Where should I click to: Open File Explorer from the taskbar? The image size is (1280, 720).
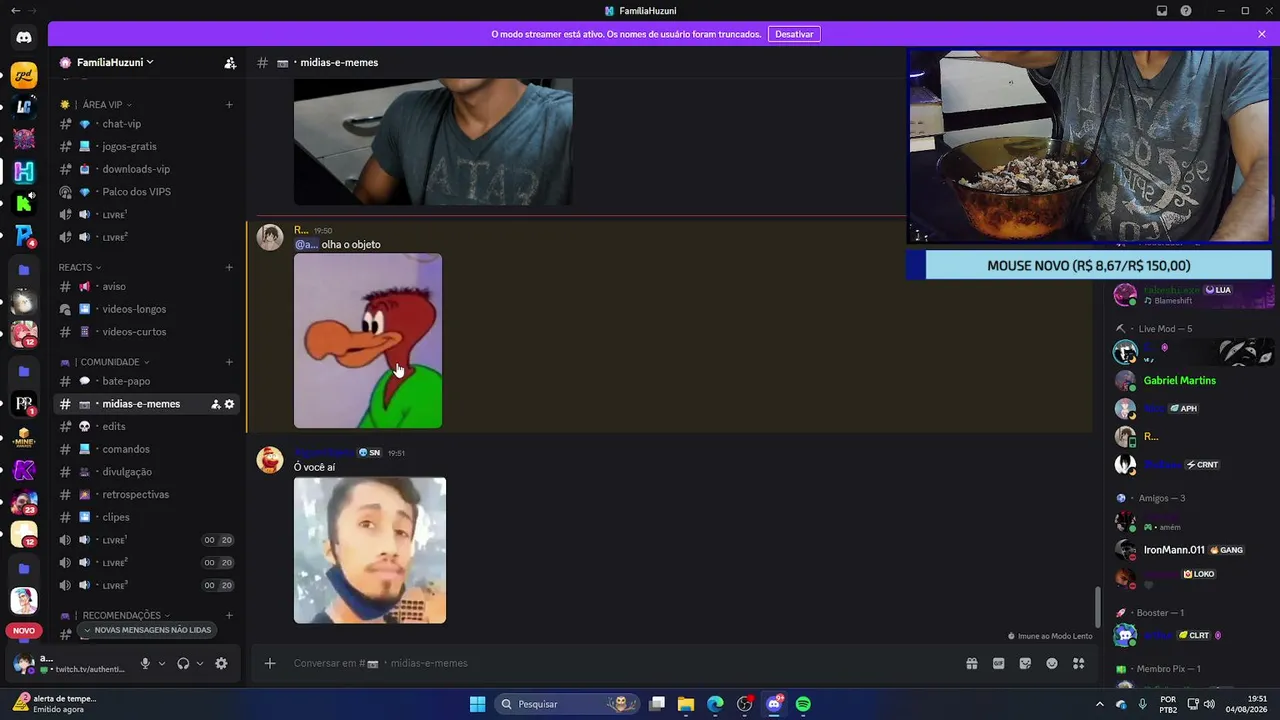[686, 704]
